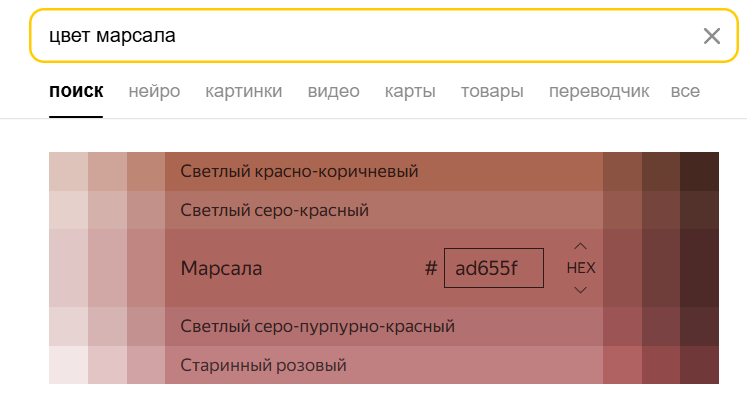This screenshot has width=747, height=408.
Task: Switch to the 'нейро' tab
Action: (154, 92)
